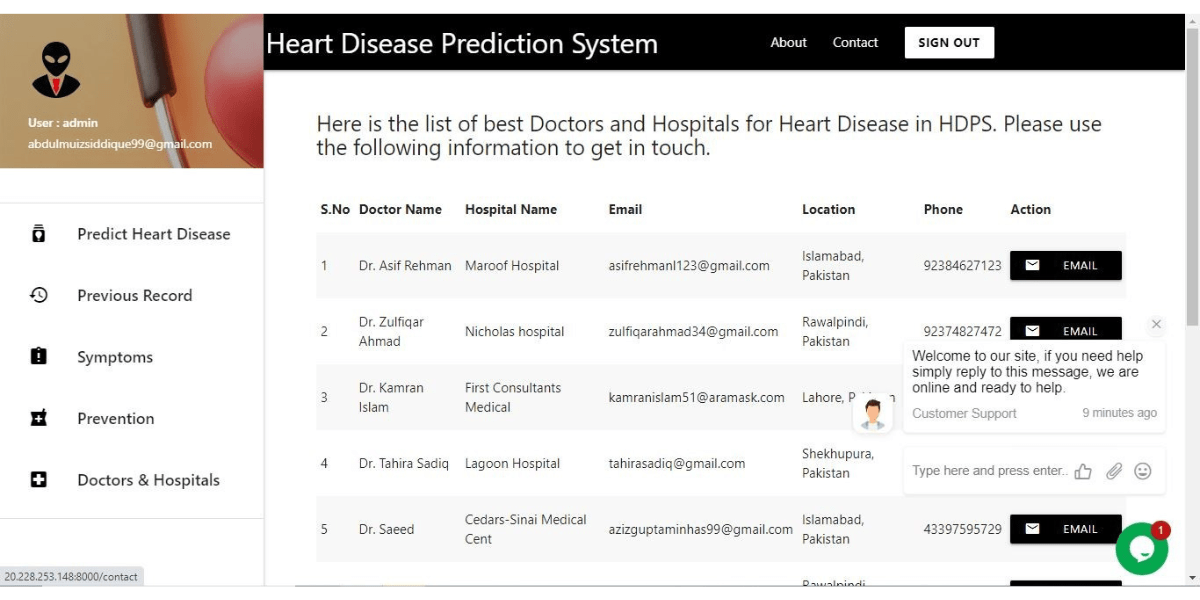Click the chat message input field
The height and width of the screenshot is (600, 1200).
[980, 470]
